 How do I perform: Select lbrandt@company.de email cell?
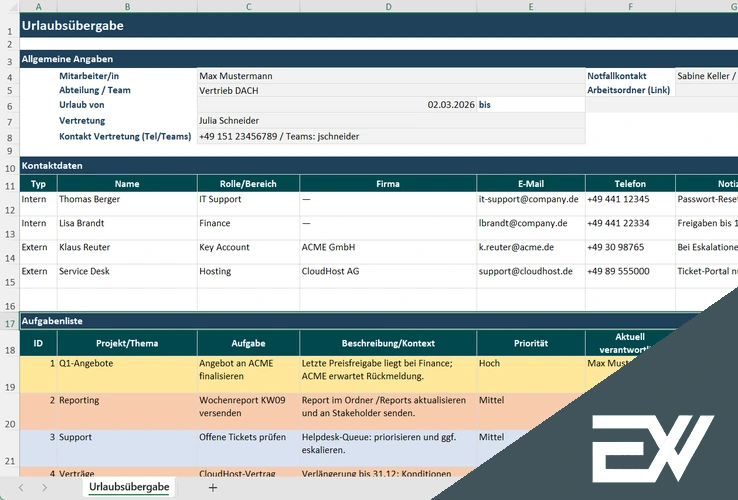click(x=531, y=228)
